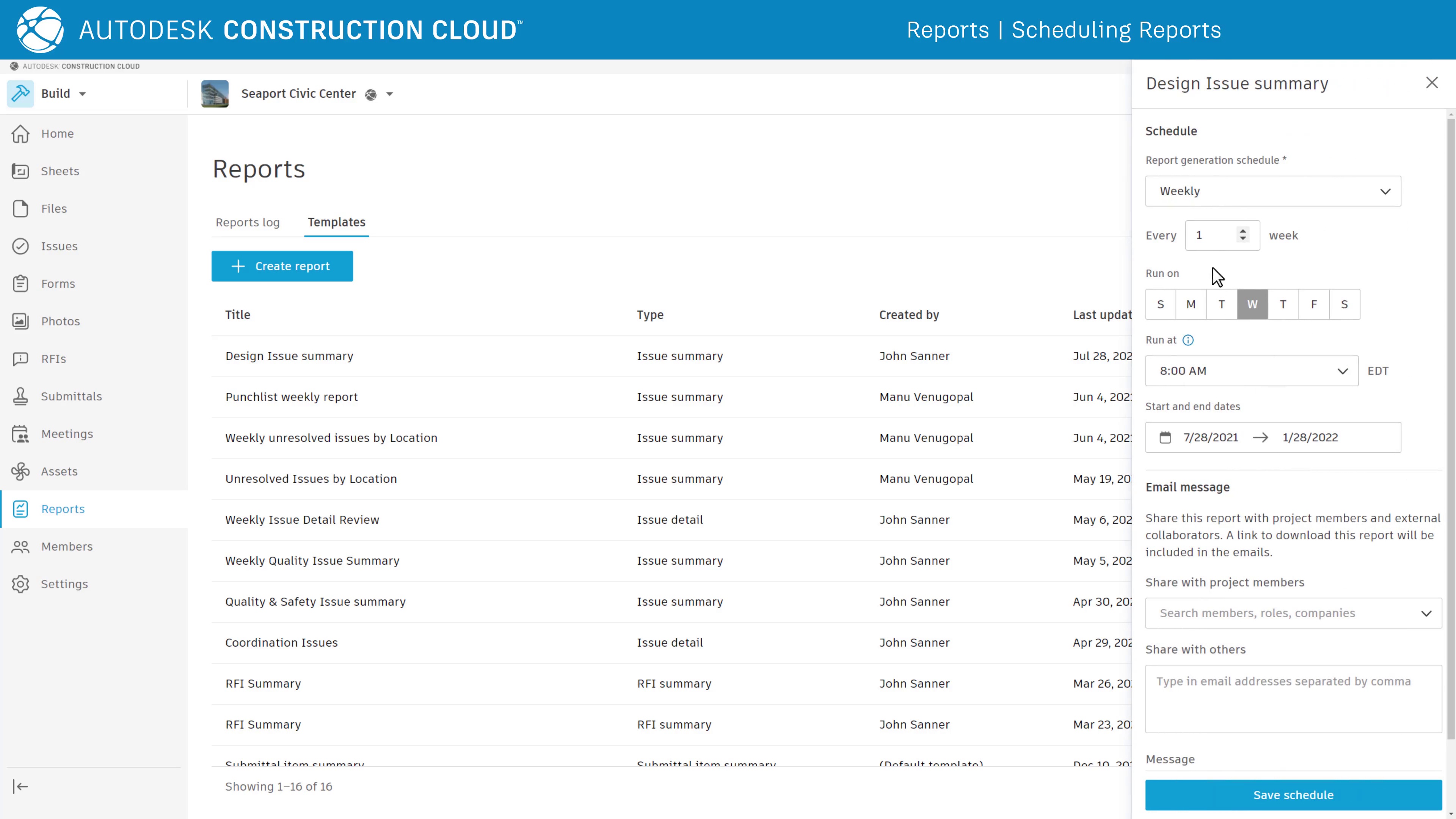Viewport: 1456px width, 819px height.
Task: Open the Forms section in sidebar
Action: click(x=58, y=283)
